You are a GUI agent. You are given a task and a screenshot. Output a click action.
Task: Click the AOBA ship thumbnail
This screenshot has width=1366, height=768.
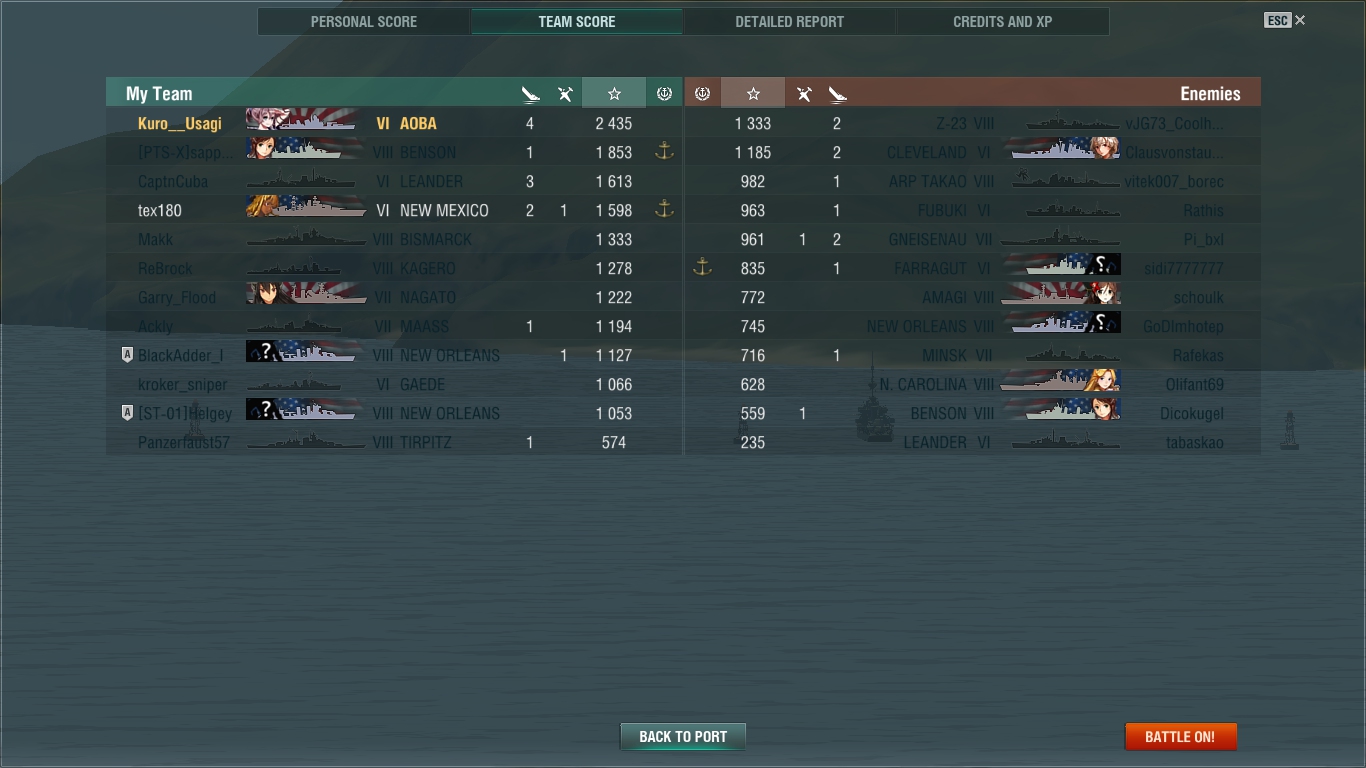[302, 120]
